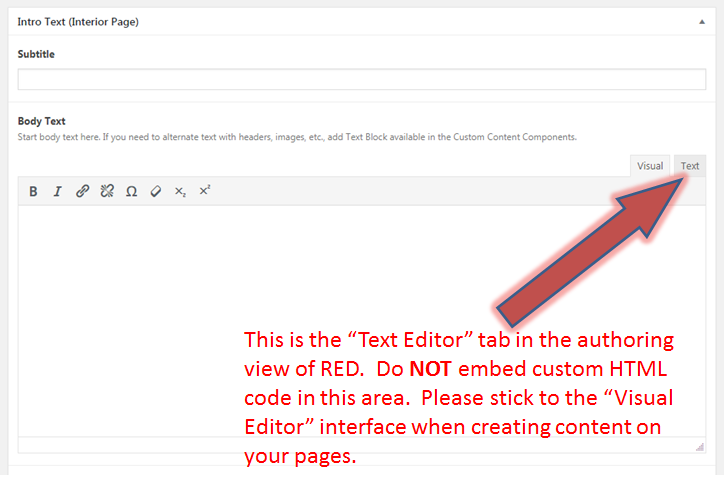Click the 'Start body text here' help text
This screenshot has height=483, width=724.
(297, 137)
